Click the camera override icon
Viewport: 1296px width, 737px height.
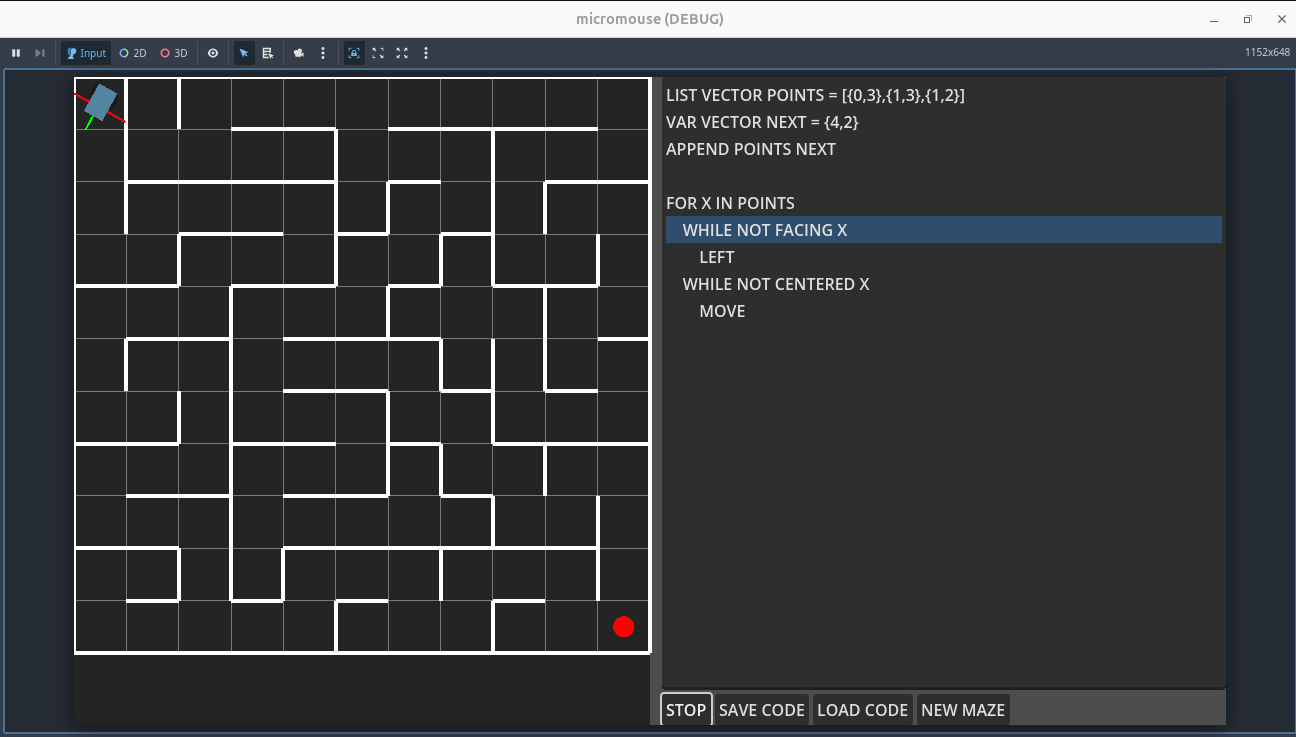tap(299, 53)
